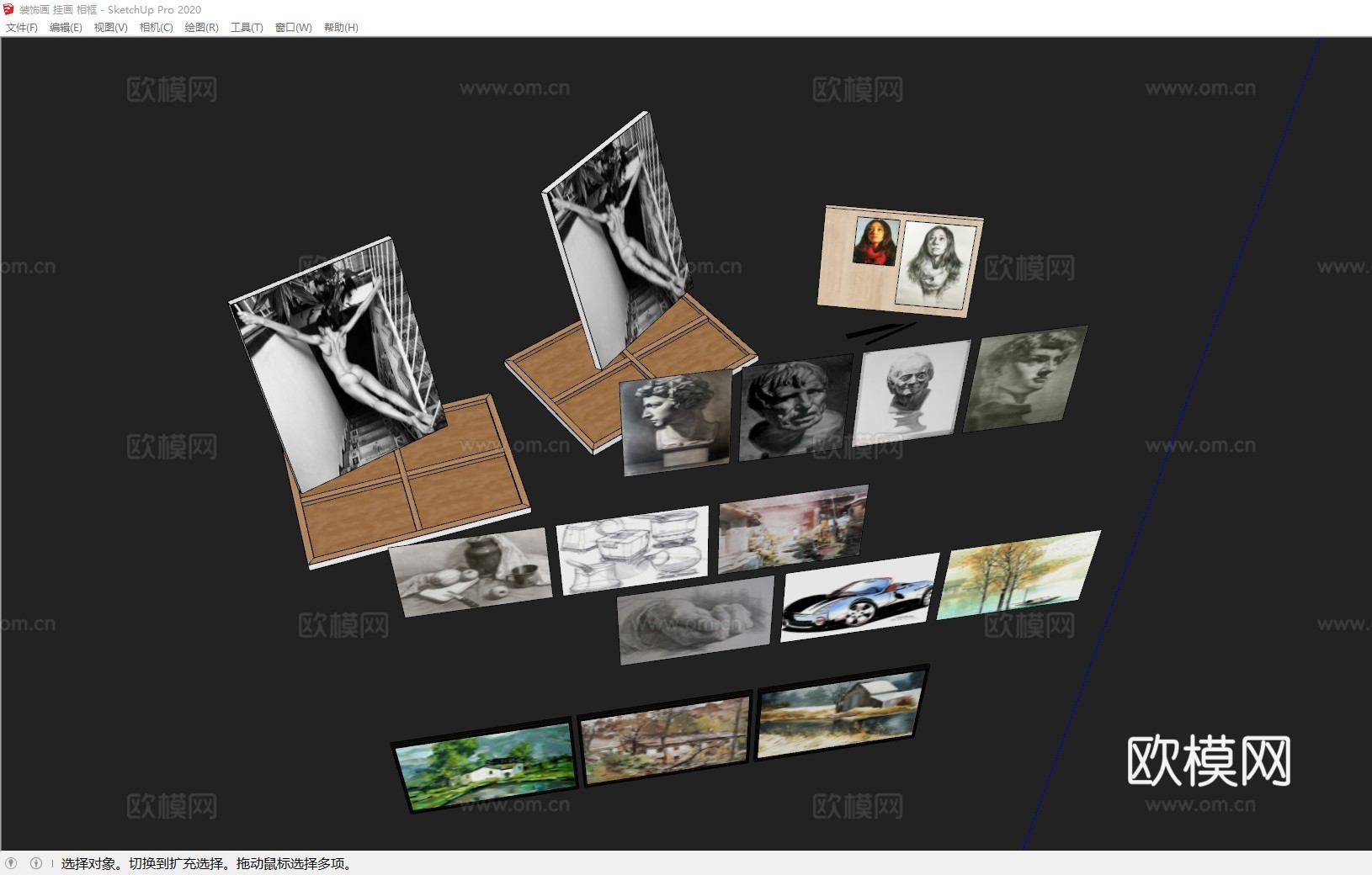Image resolution: width=1372 pixels, height=875 pixels.
Task: Select the framed autumn village painting
Action: pyautogui.click(x=665, y=740)
